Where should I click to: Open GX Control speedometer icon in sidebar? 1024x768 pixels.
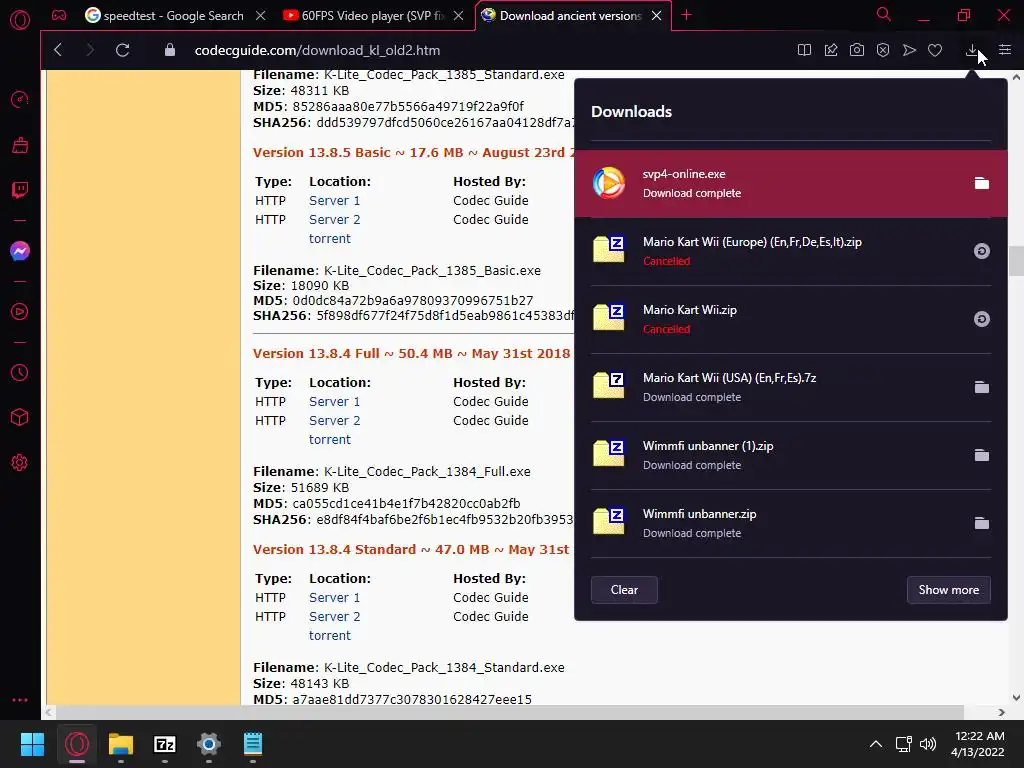pos(20,99)
